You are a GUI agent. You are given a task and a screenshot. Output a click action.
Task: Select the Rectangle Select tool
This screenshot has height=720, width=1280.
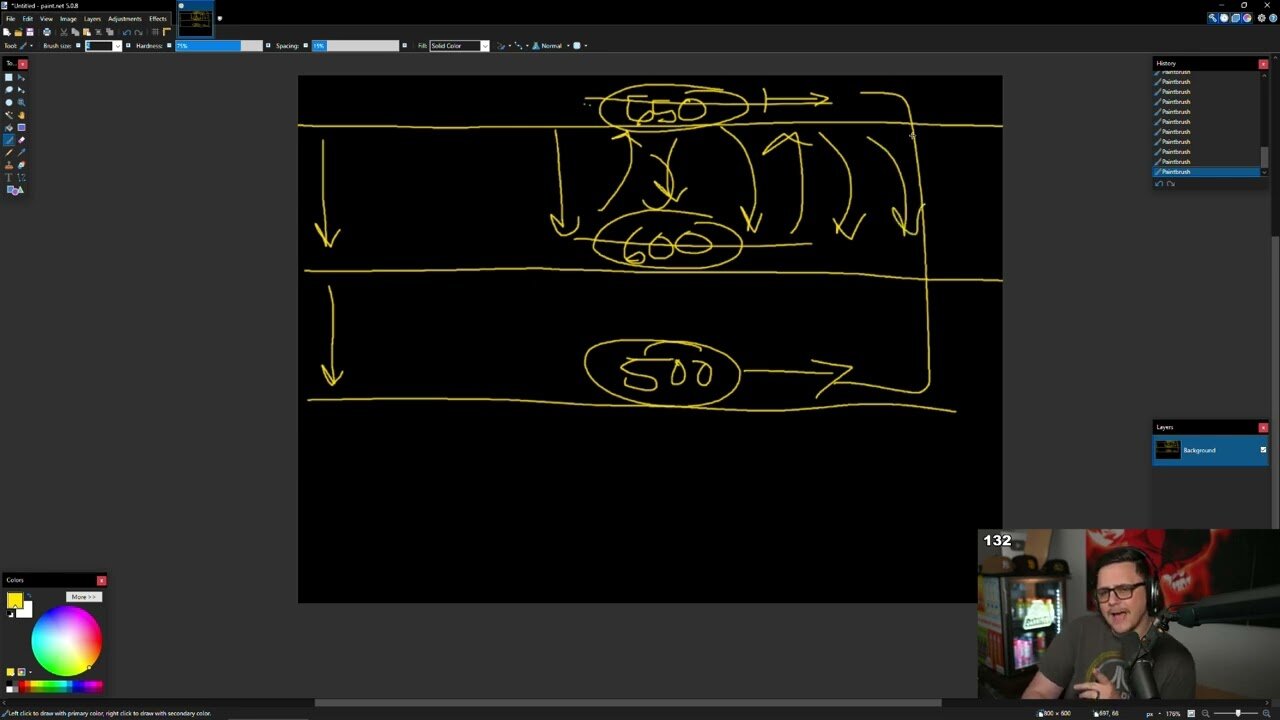tap(9, 77)
